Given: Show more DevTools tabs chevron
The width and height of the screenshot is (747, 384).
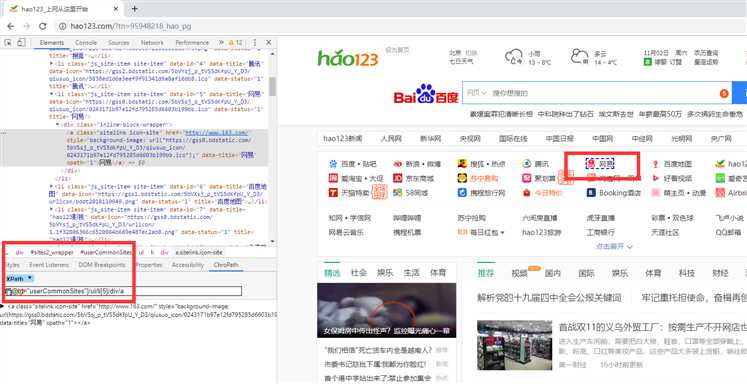Looking at the screenshot, I should pyautogui.click(x=221, y=42).
